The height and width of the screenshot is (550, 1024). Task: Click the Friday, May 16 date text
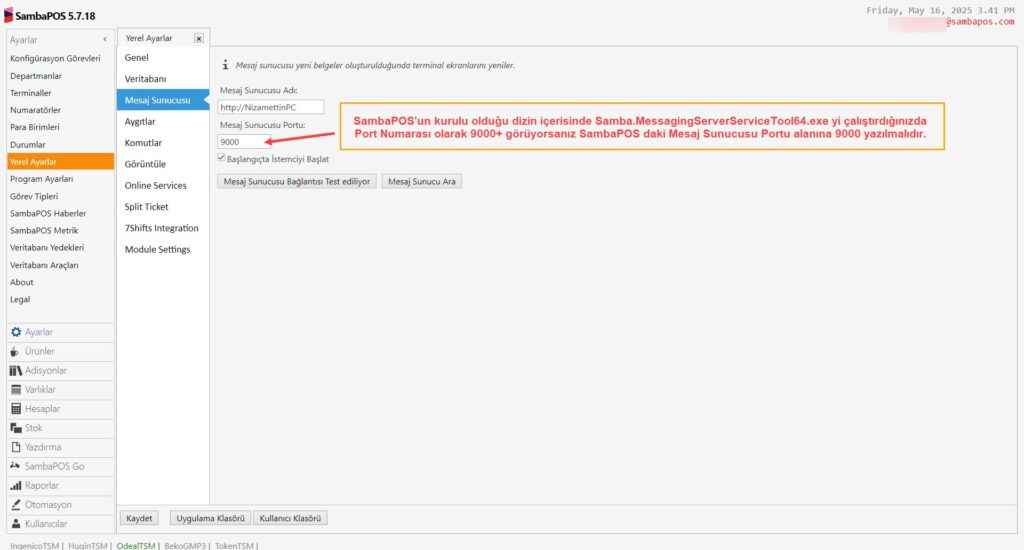[940, 10]
